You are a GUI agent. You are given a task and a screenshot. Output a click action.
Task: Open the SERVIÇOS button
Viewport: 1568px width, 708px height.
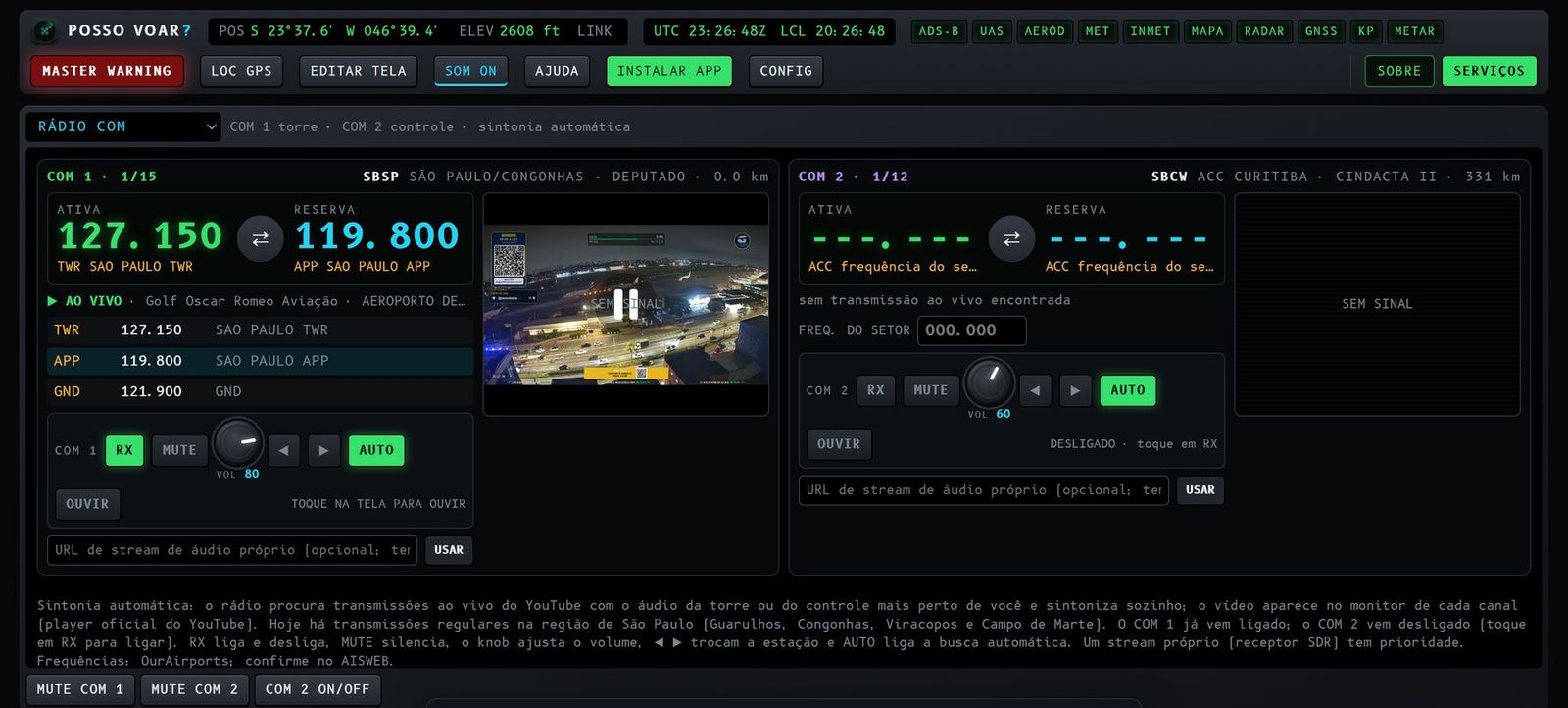[1490, 71]
